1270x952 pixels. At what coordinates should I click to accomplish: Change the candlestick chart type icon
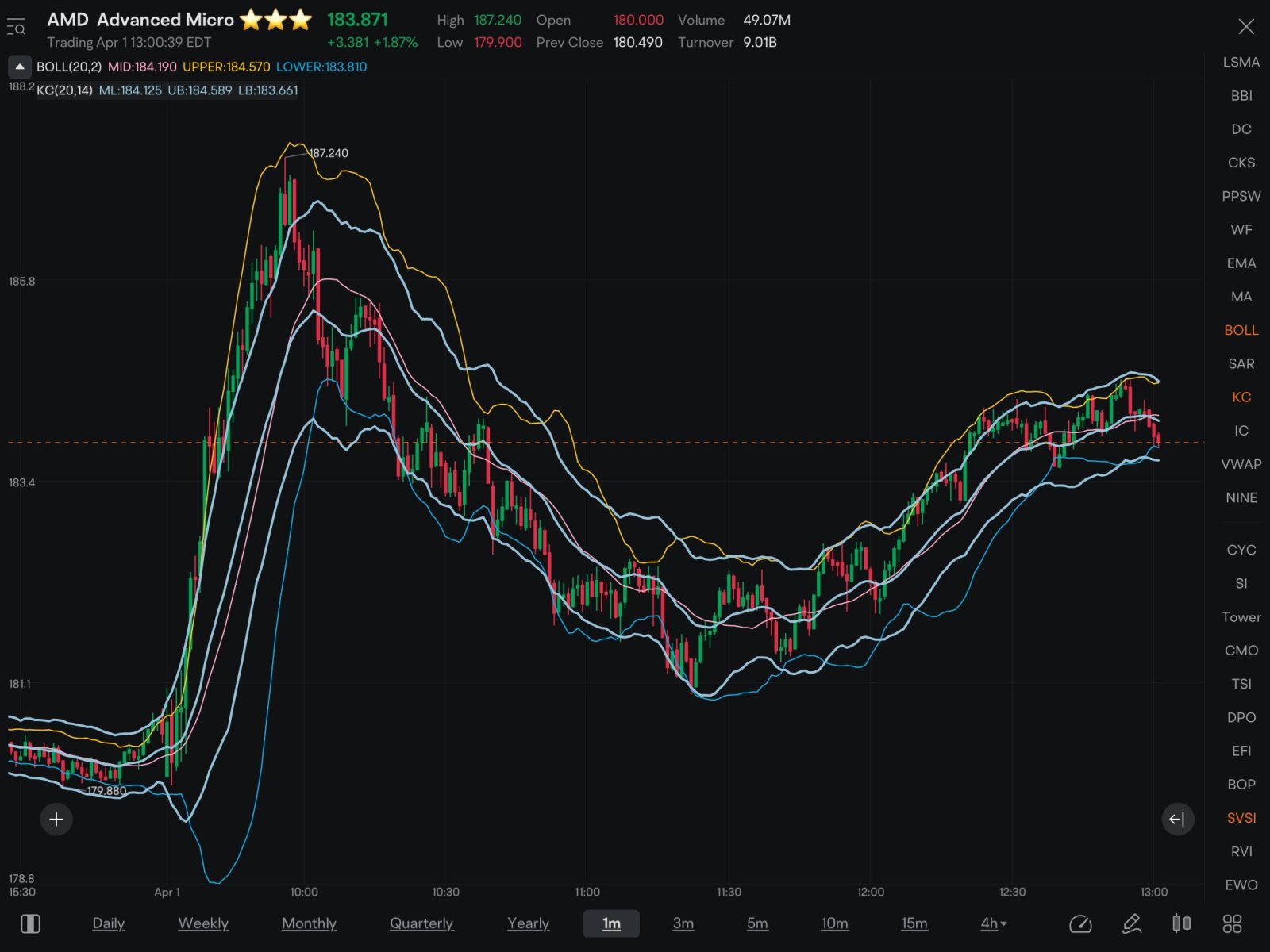[1182, 923]
